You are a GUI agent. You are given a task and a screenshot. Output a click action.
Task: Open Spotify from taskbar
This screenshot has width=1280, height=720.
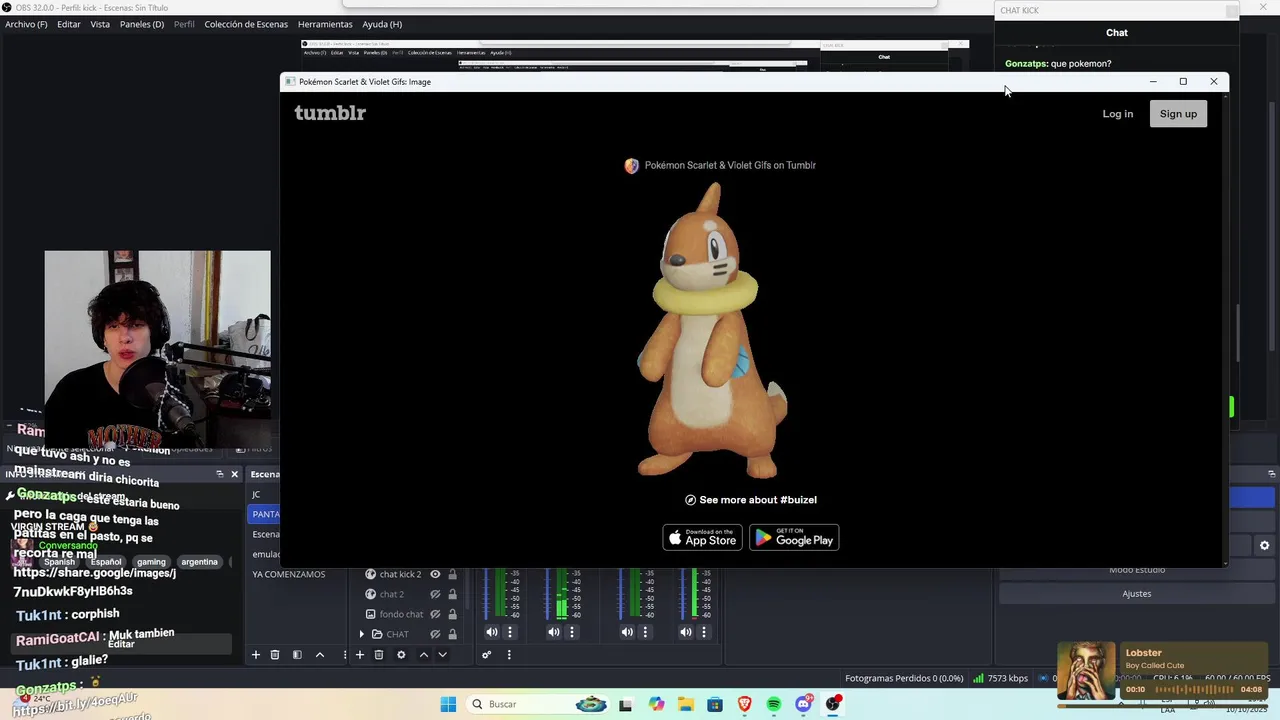pyautogui.click(x=774, y=704)
